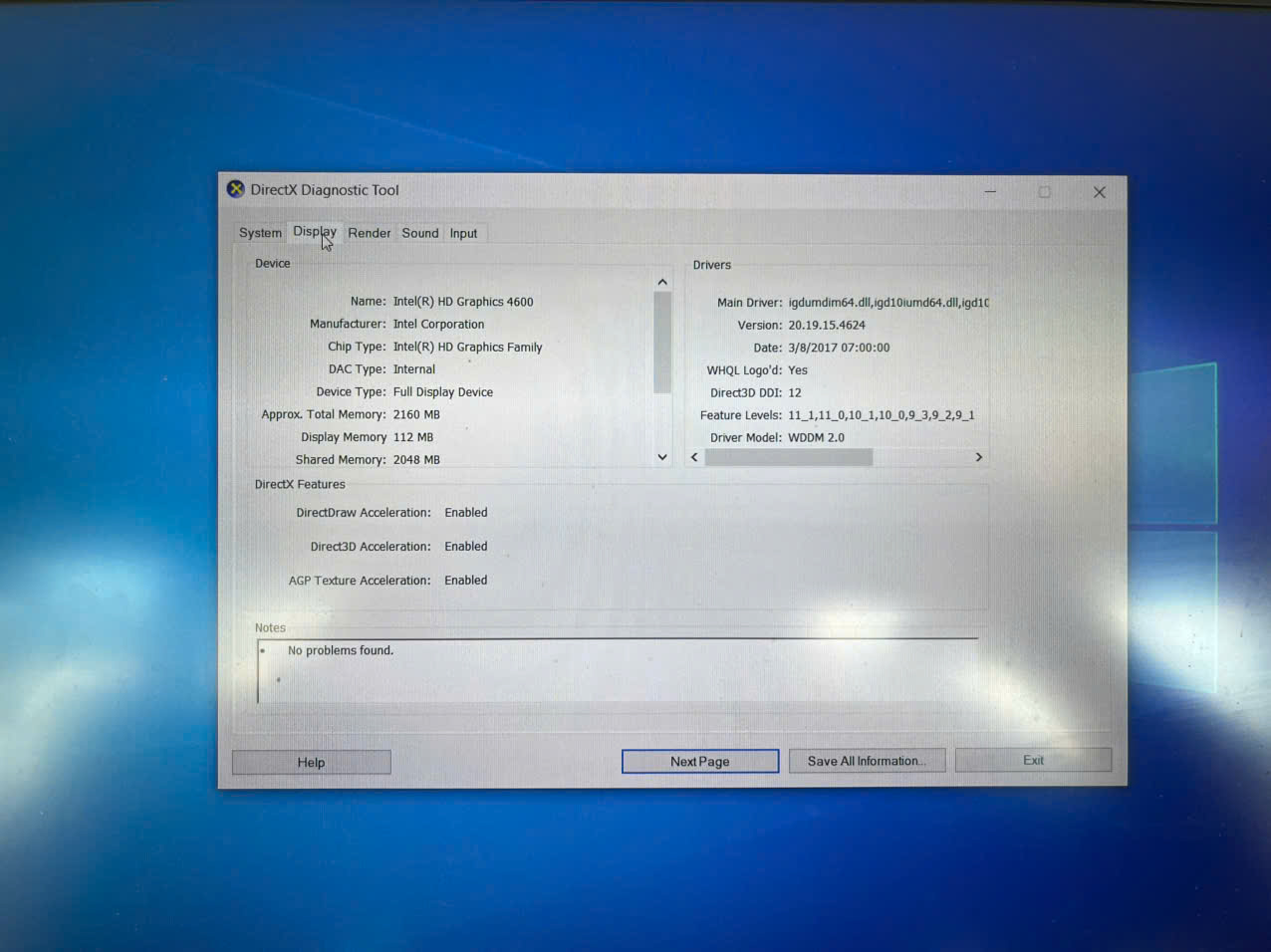Image resolution: width=1271 pixels, height=952 pixels.
Task: Go to the Sound tab
Action: (419, 233)
